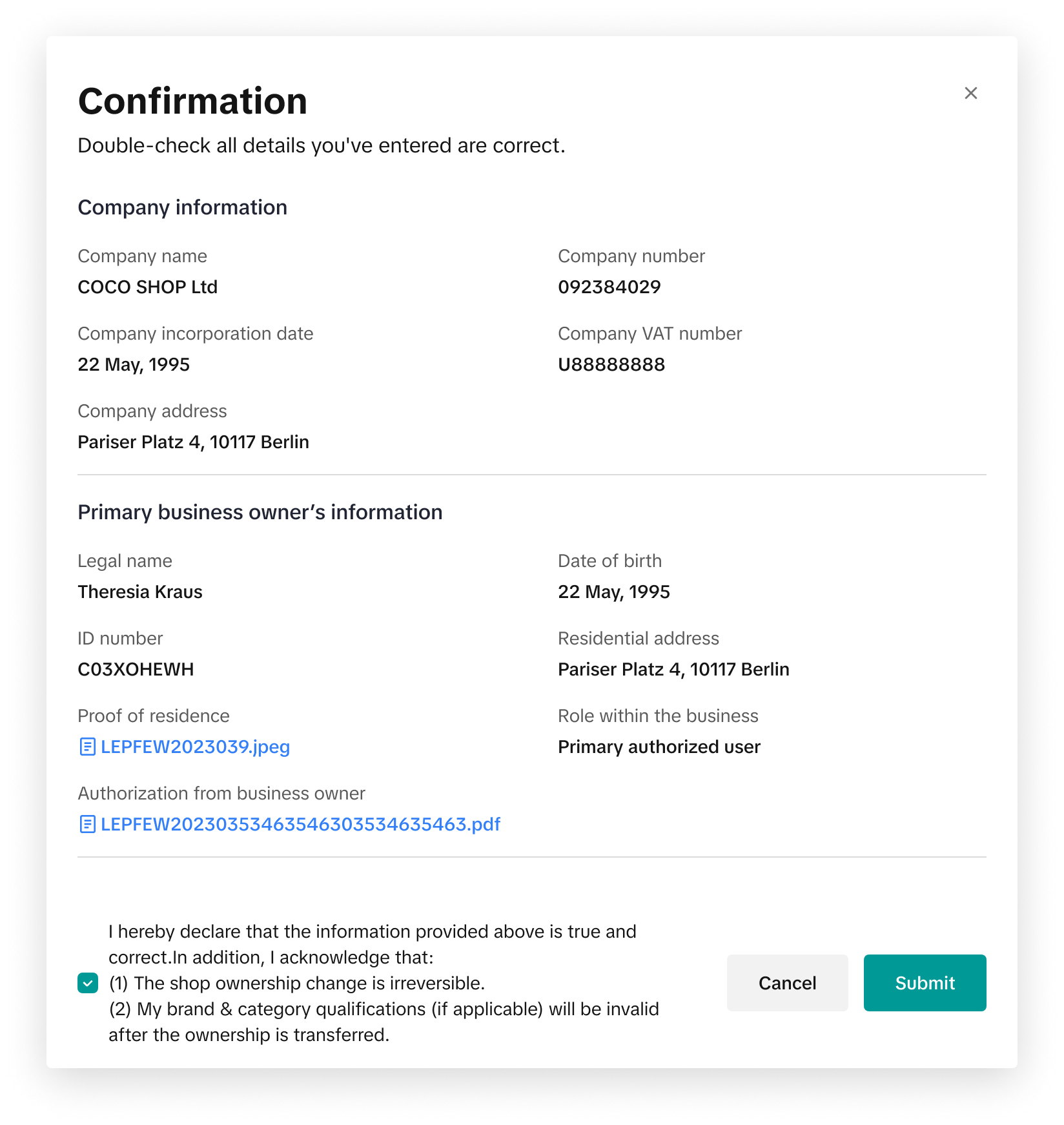Click the company incorporation date value
This screenshot has width=1064, height=1125.
click(x=134, y=365)
